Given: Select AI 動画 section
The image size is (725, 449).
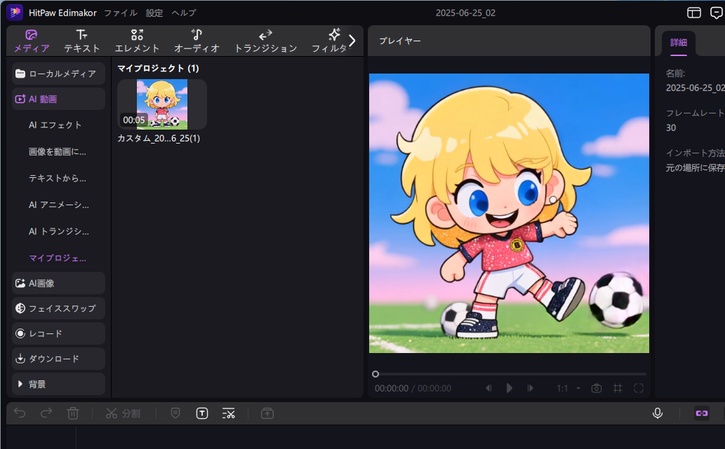Looking at the screenshot, I should click(58, 99).
